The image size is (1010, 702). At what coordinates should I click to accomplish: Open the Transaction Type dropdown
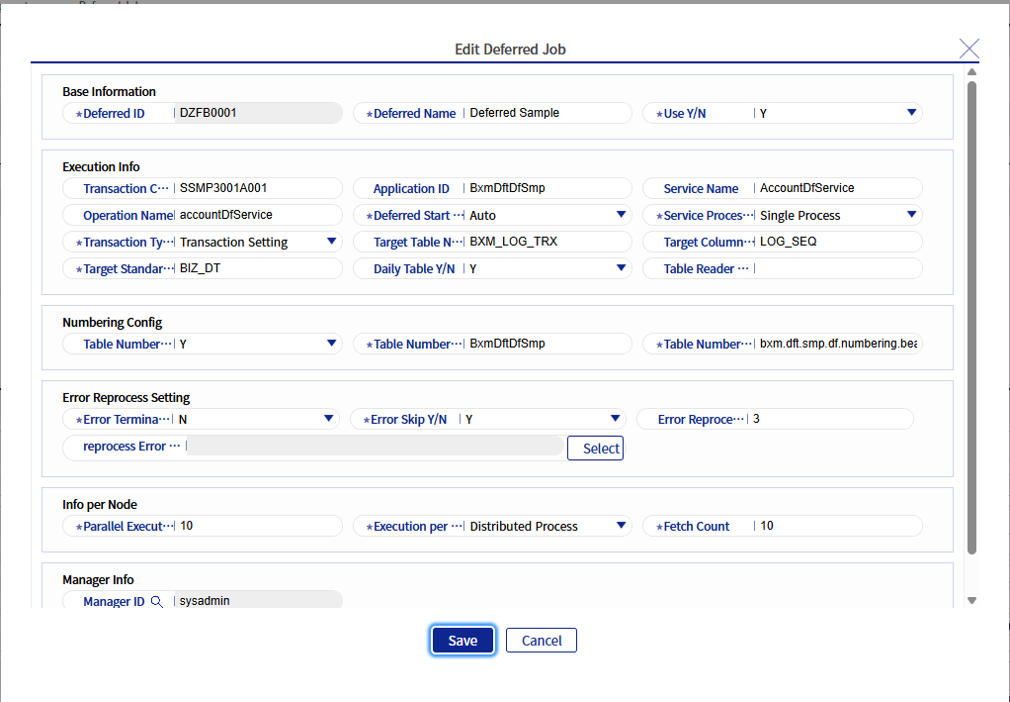click(x=331, y=241)
